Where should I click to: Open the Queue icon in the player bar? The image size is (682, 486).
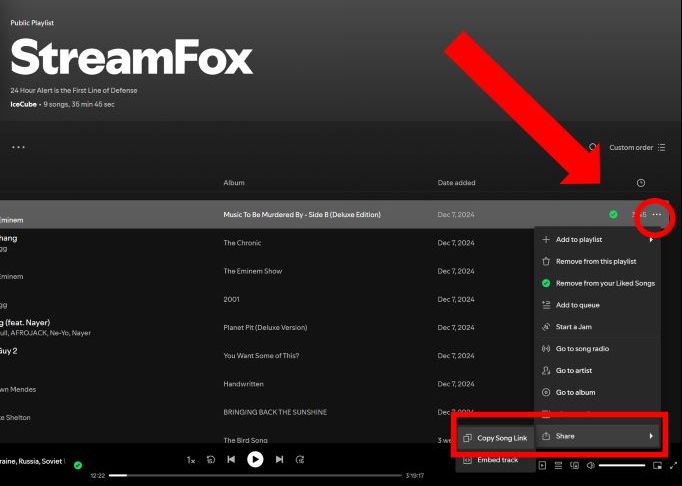point(558,466)
